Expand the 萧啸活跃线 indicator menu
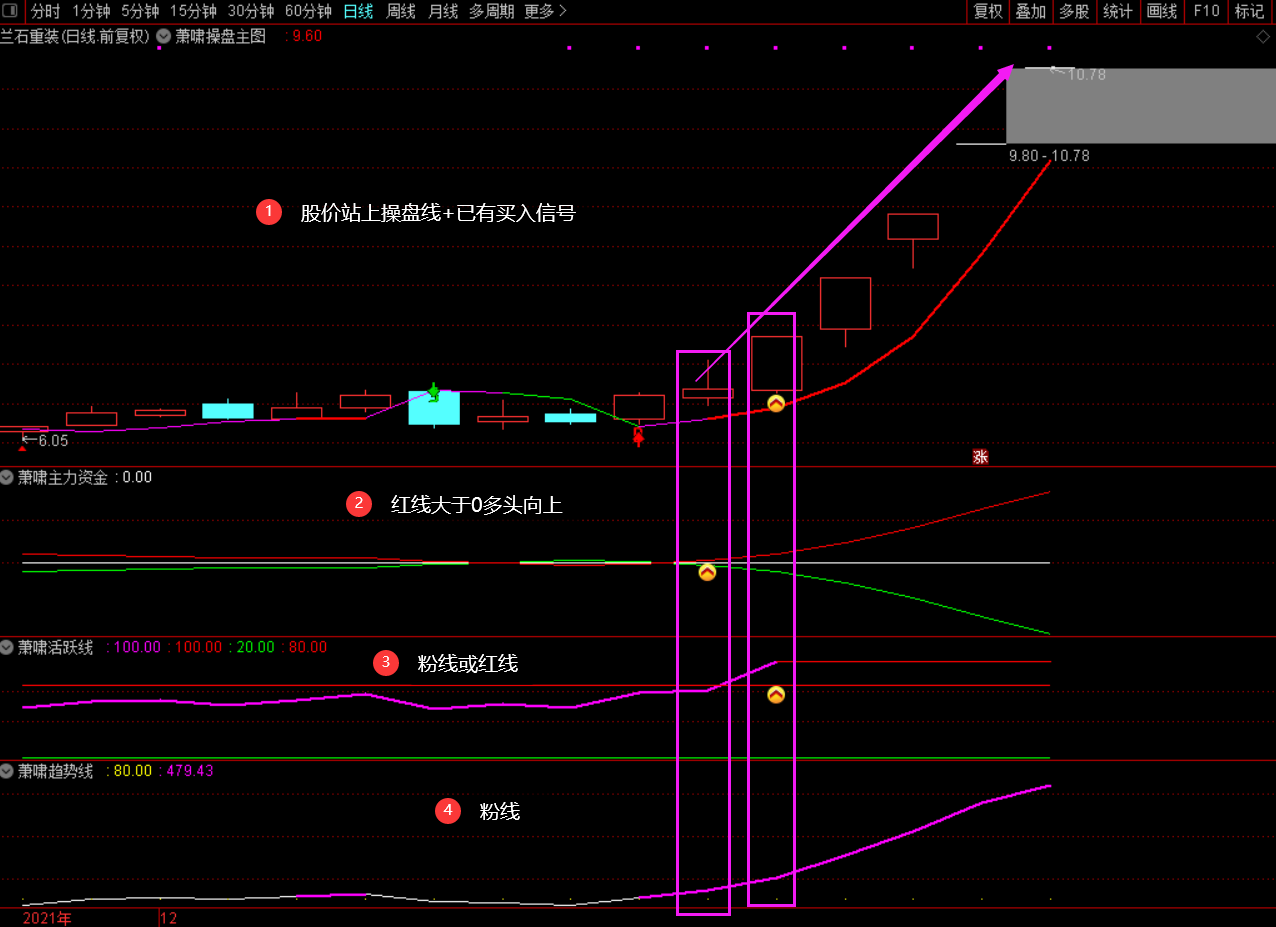1276x927 pixels. tap(8, 647)
